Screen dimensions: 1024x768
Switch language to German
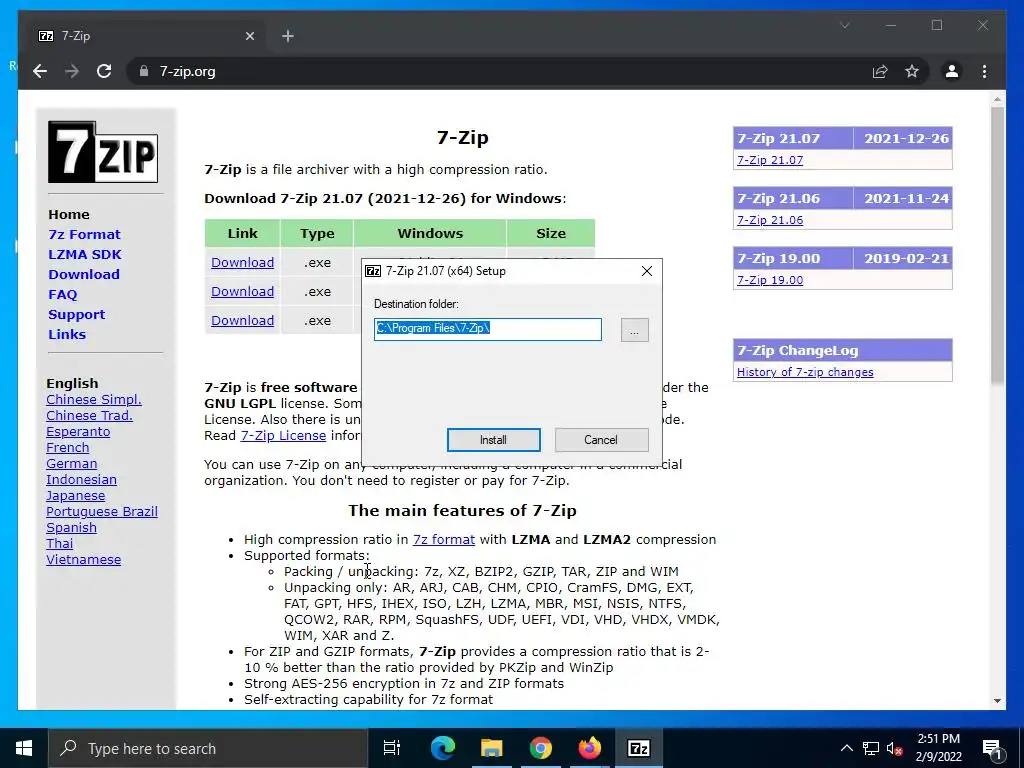click(72, 464)
